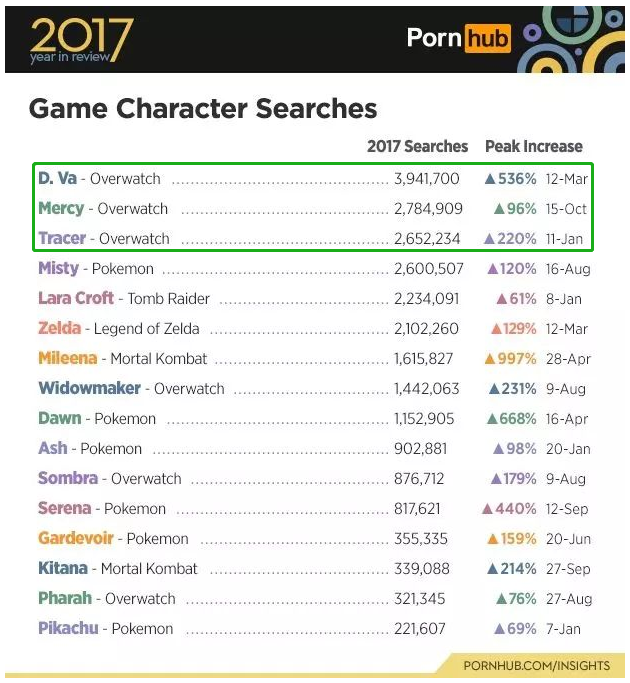
Task: Click the 2017 year in review logo
Action: pos(81,41)
